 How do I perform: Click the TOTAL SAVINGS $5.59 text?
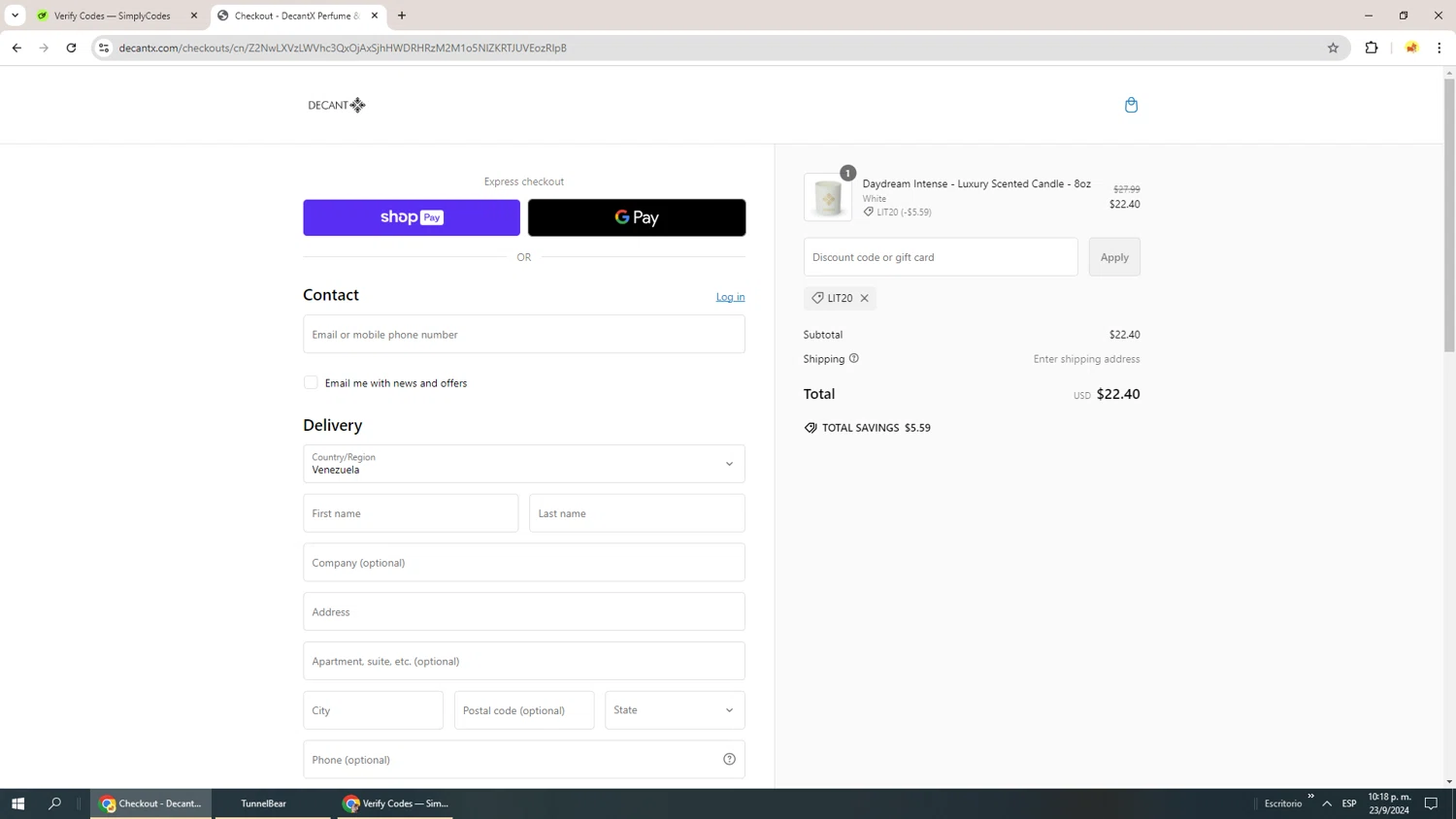pyautogui.click(x=877, y=428)
